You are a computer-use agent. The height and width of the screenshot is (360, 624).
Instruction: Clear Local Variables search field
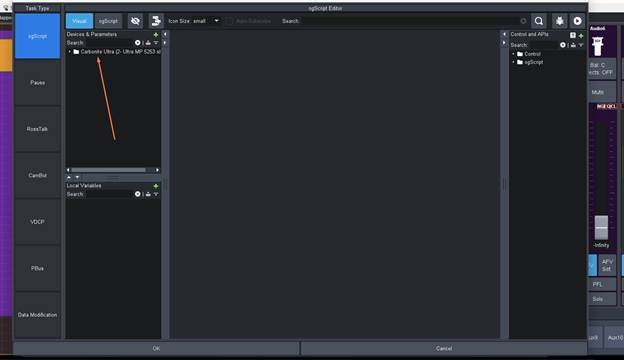(137, 194)
